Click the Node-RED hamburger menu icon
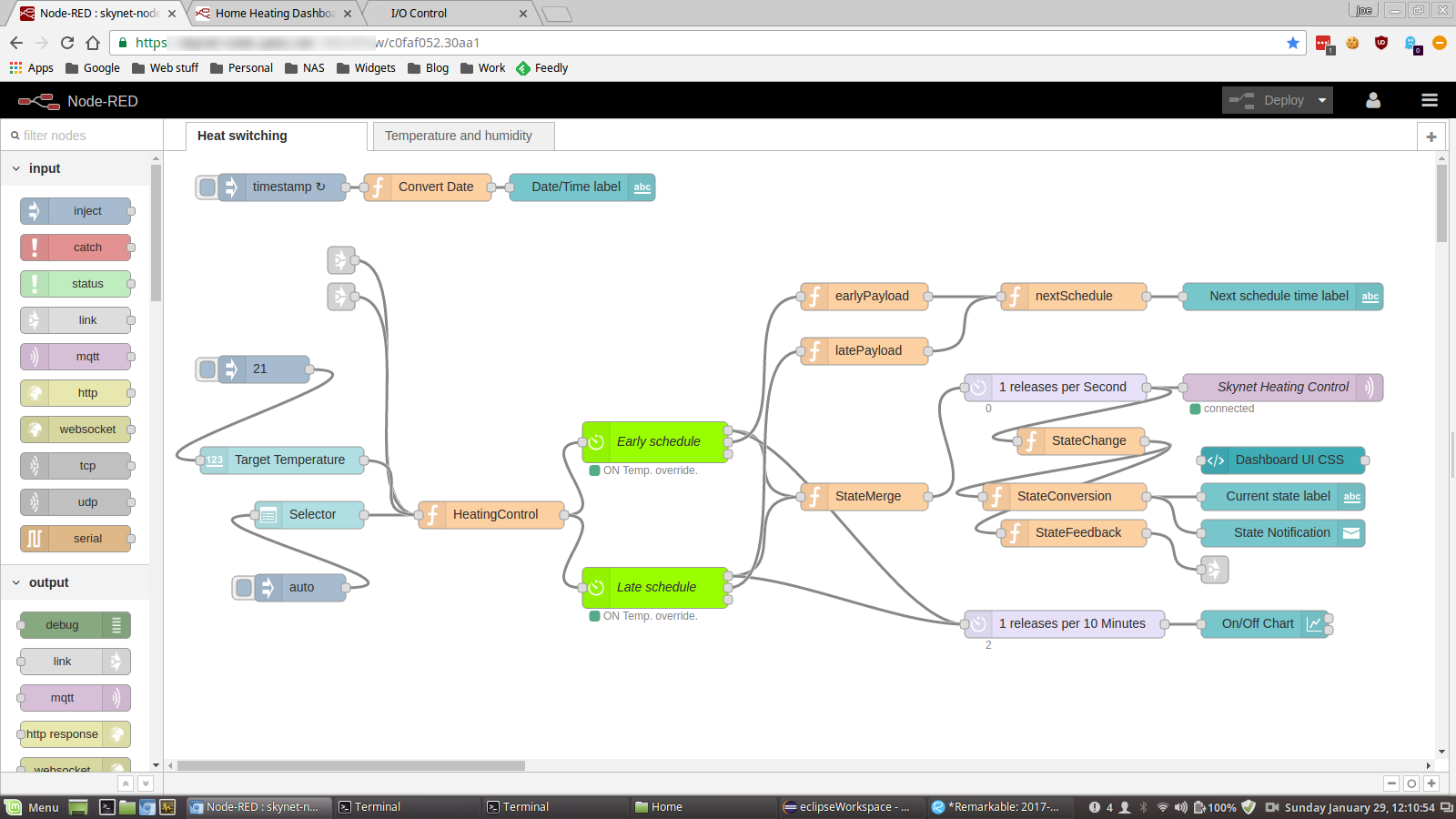Viewport: 1456px width, 819px height. point(1430,101)
